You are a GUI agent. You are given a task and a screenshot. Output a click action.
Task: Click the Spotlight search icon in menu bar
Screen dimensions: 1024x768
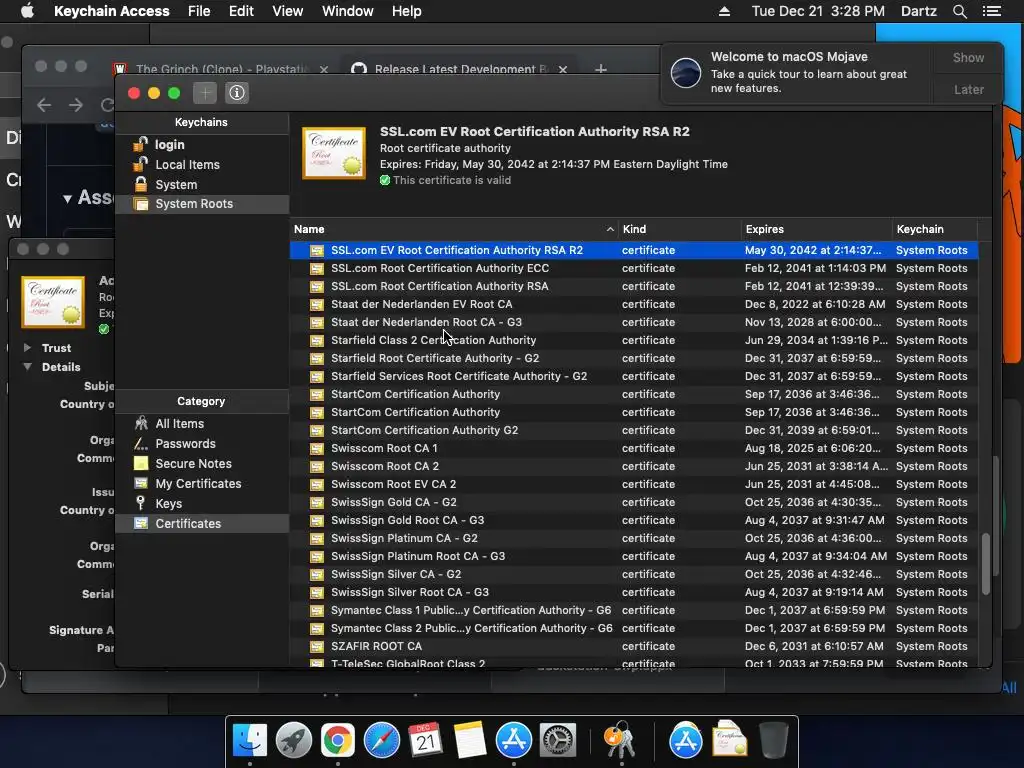(959, 11)
